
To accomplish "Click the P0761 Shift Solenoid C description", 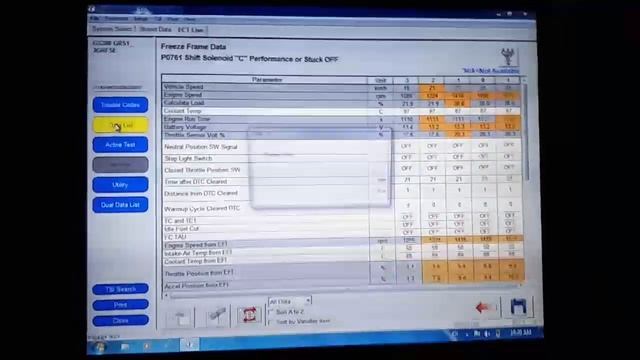I will [249, 59].
